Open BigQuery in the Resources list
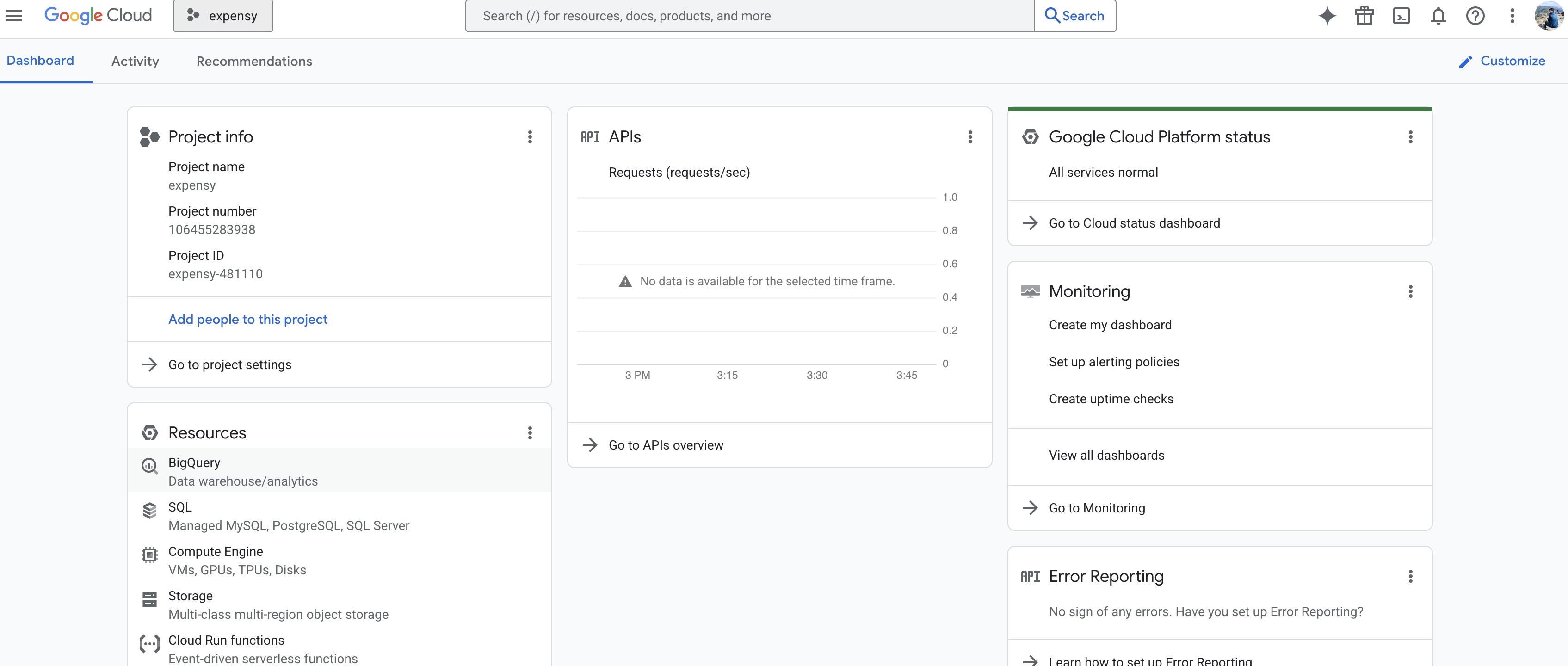 click(194, 463)
